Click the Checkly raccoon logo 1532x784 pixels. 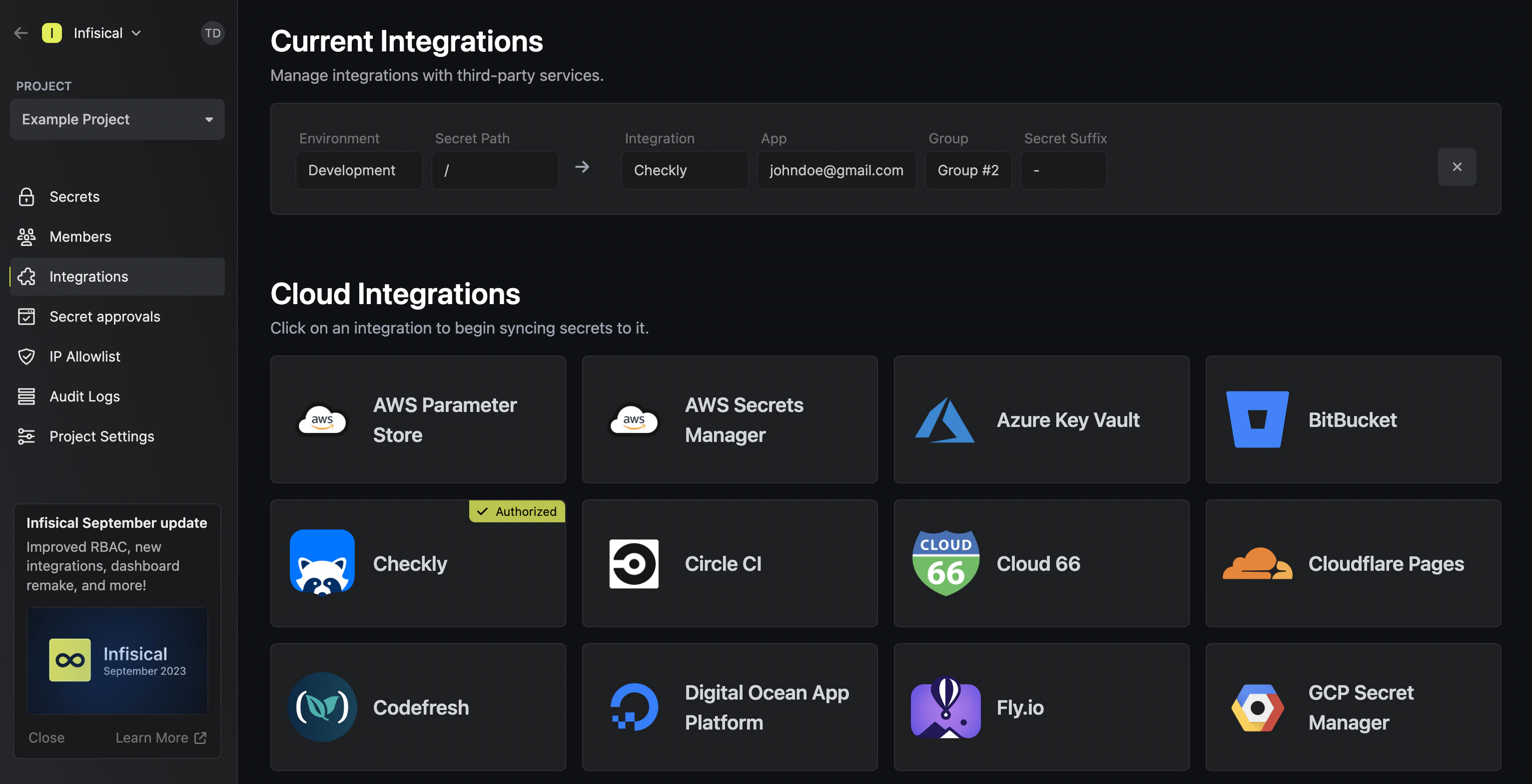[322, 562]
